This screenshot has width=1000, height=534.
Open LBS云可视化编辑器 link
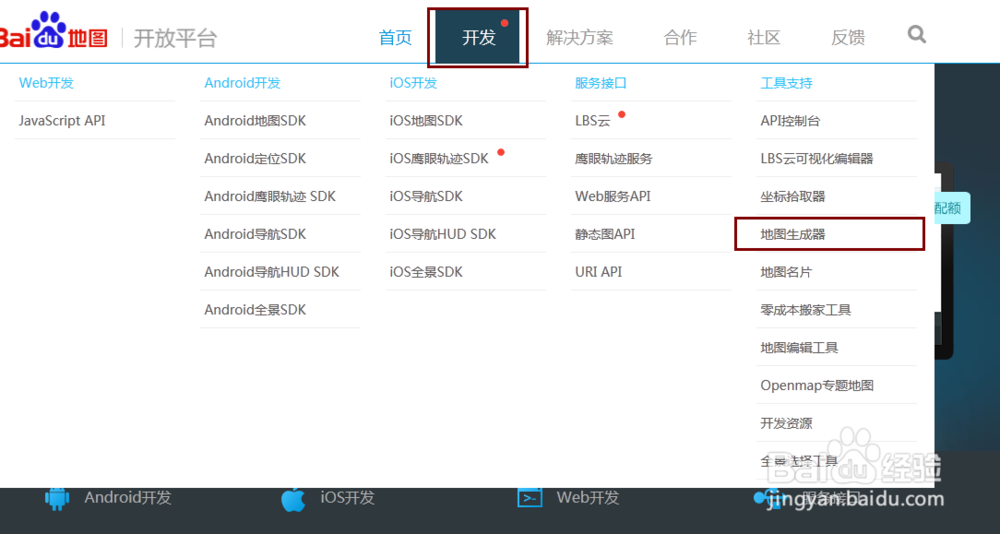click(817, 158)
